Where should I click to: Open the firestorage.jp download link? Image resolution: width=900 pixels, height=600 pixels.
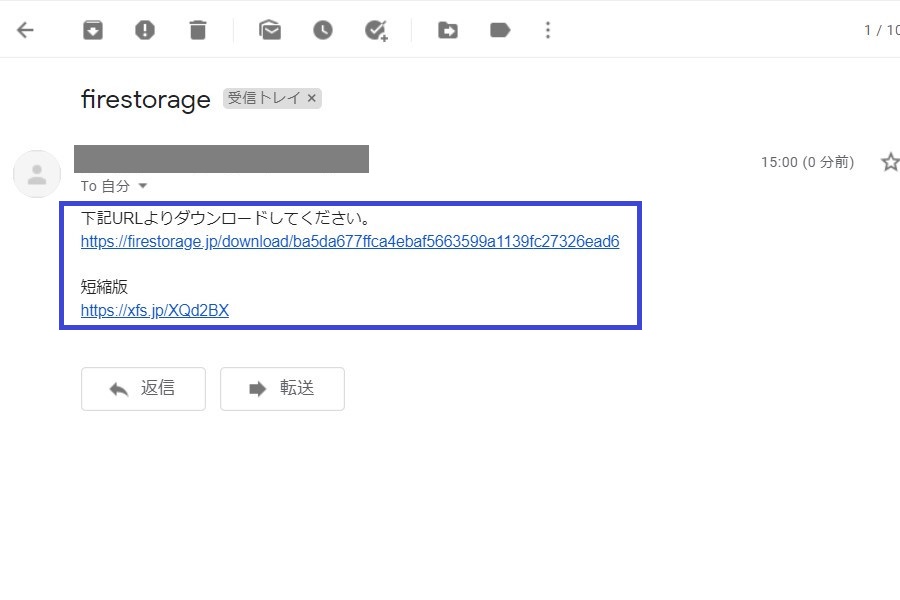point(350,242)
